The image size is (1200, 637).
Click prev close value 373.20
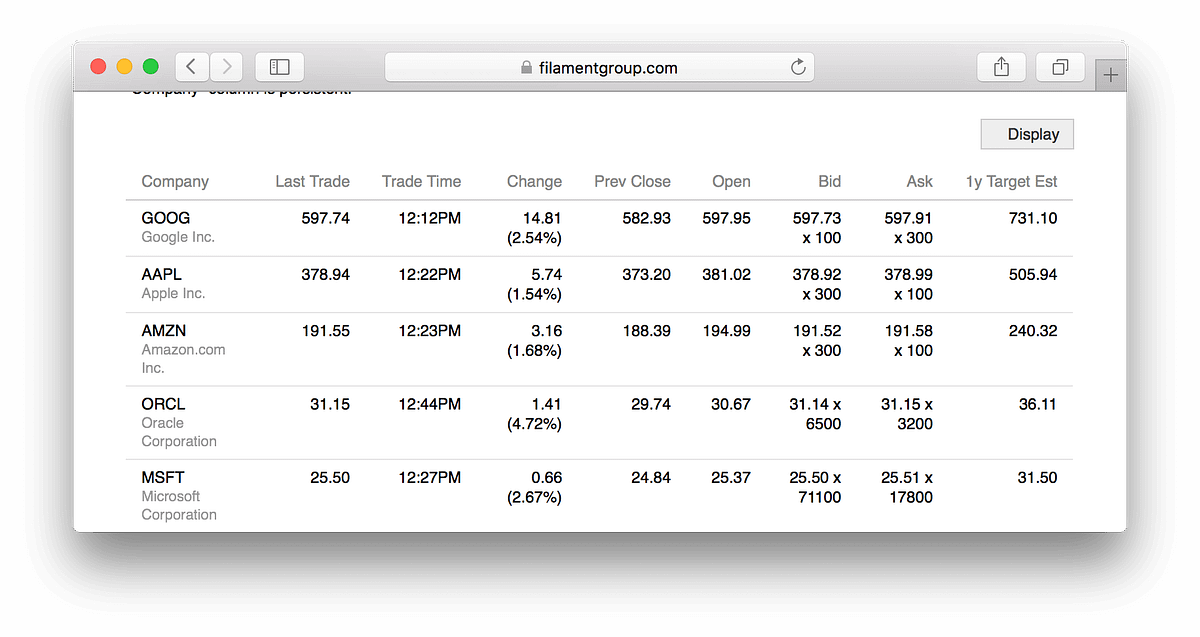point(646,274)
